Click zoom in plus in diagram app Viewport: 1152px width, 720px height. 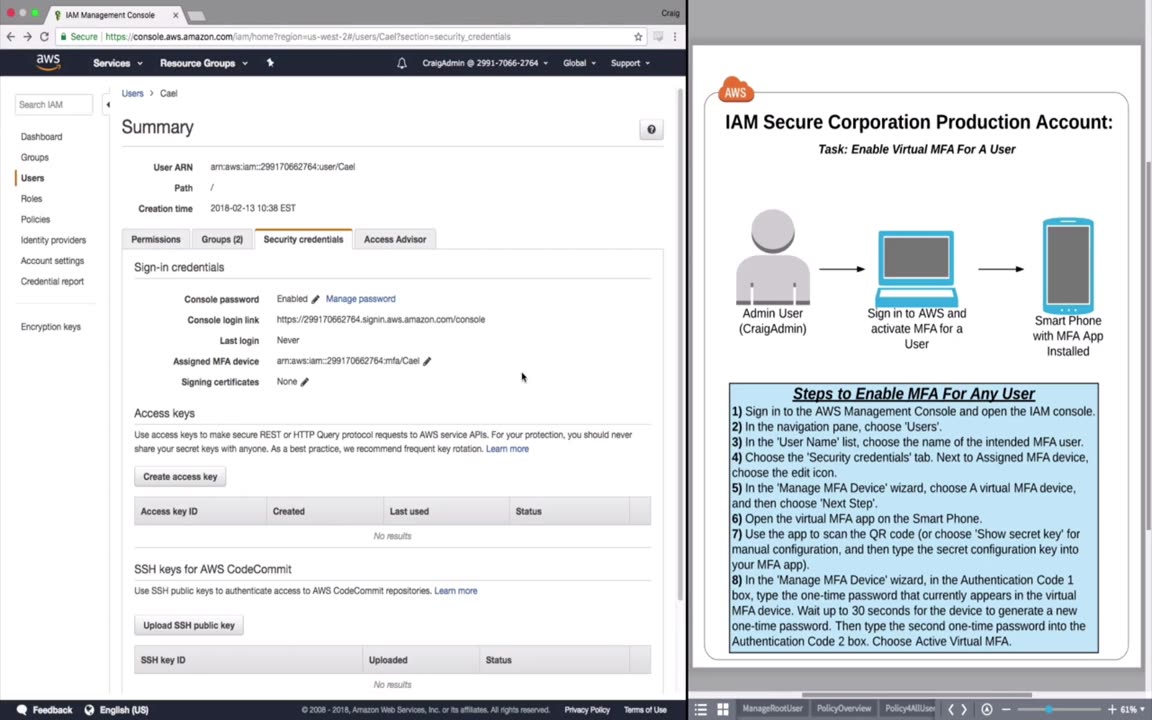(1112, 709)
